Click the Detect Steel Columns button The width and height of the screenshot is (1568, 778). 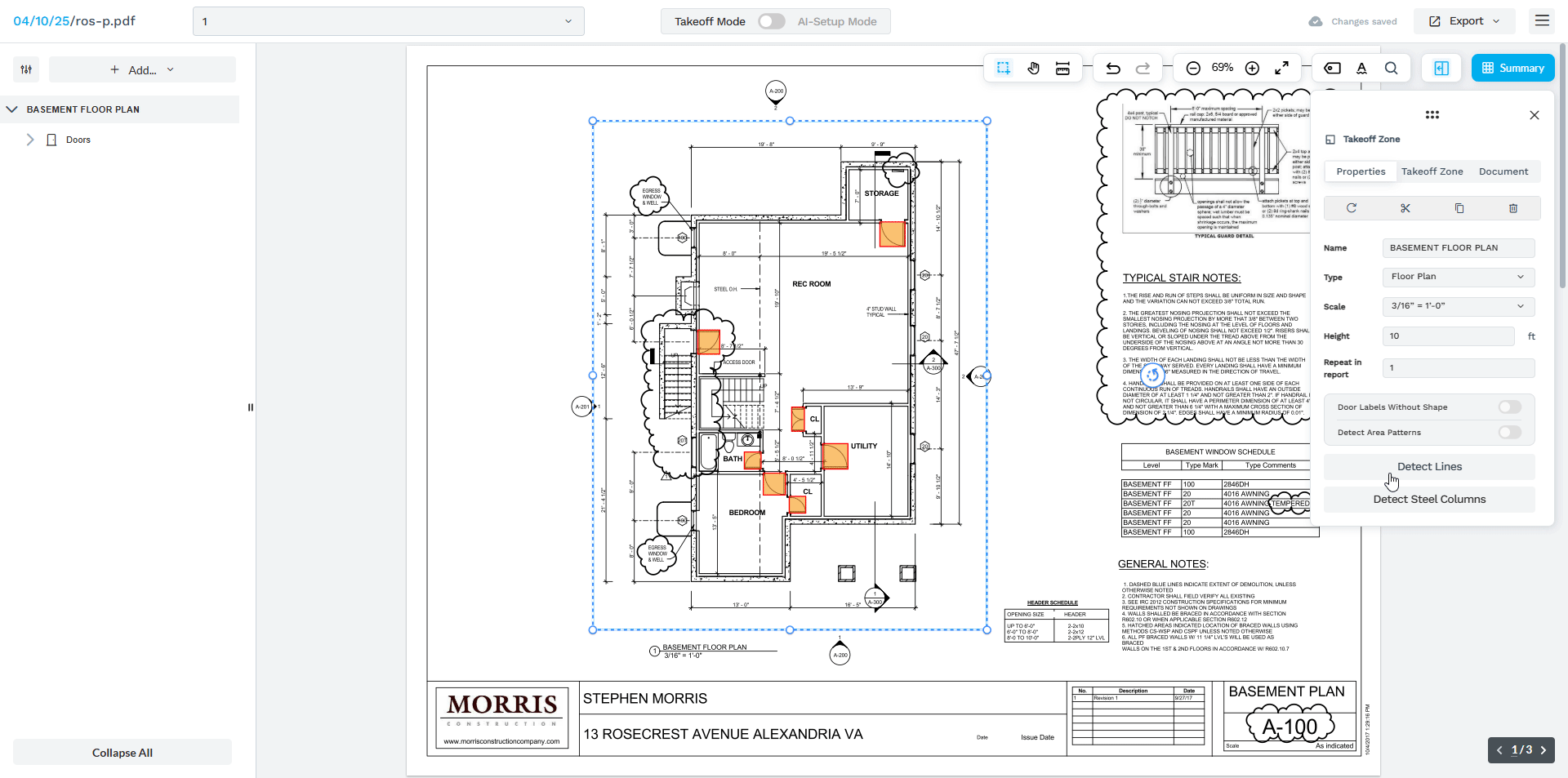click(x=1428, y=500)
